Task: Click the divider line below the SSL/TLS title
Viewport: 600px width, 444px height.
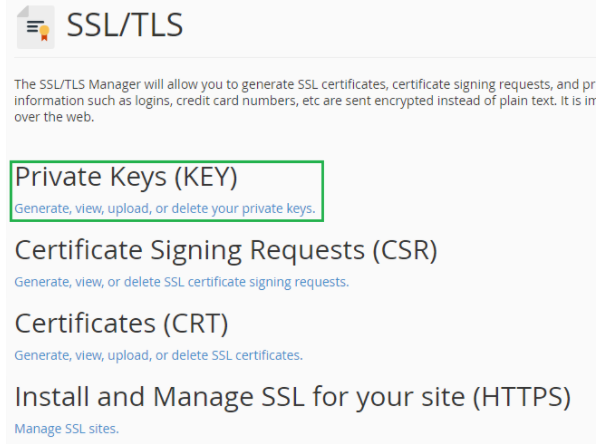Action: (x=300, y=57)
